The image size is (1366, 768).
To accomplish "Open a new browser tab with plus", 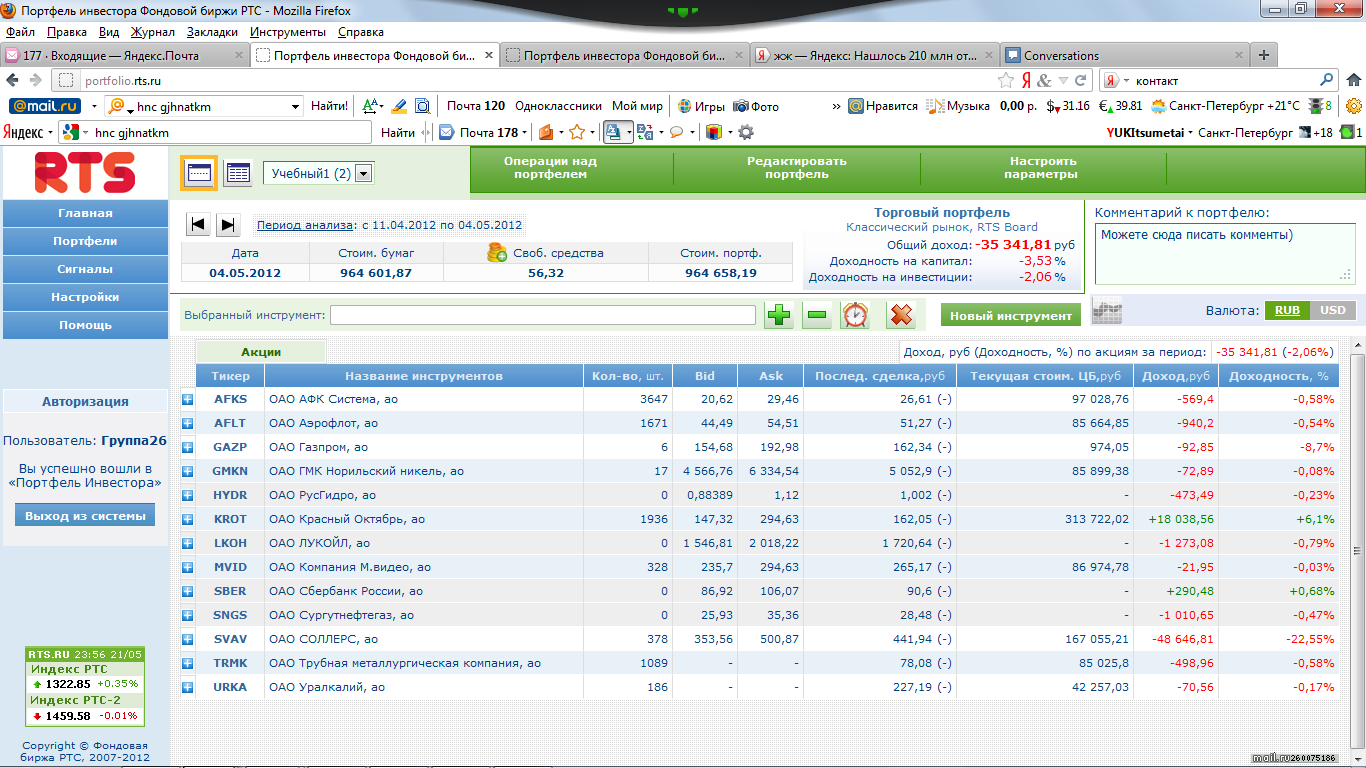I will point(1264,55).
